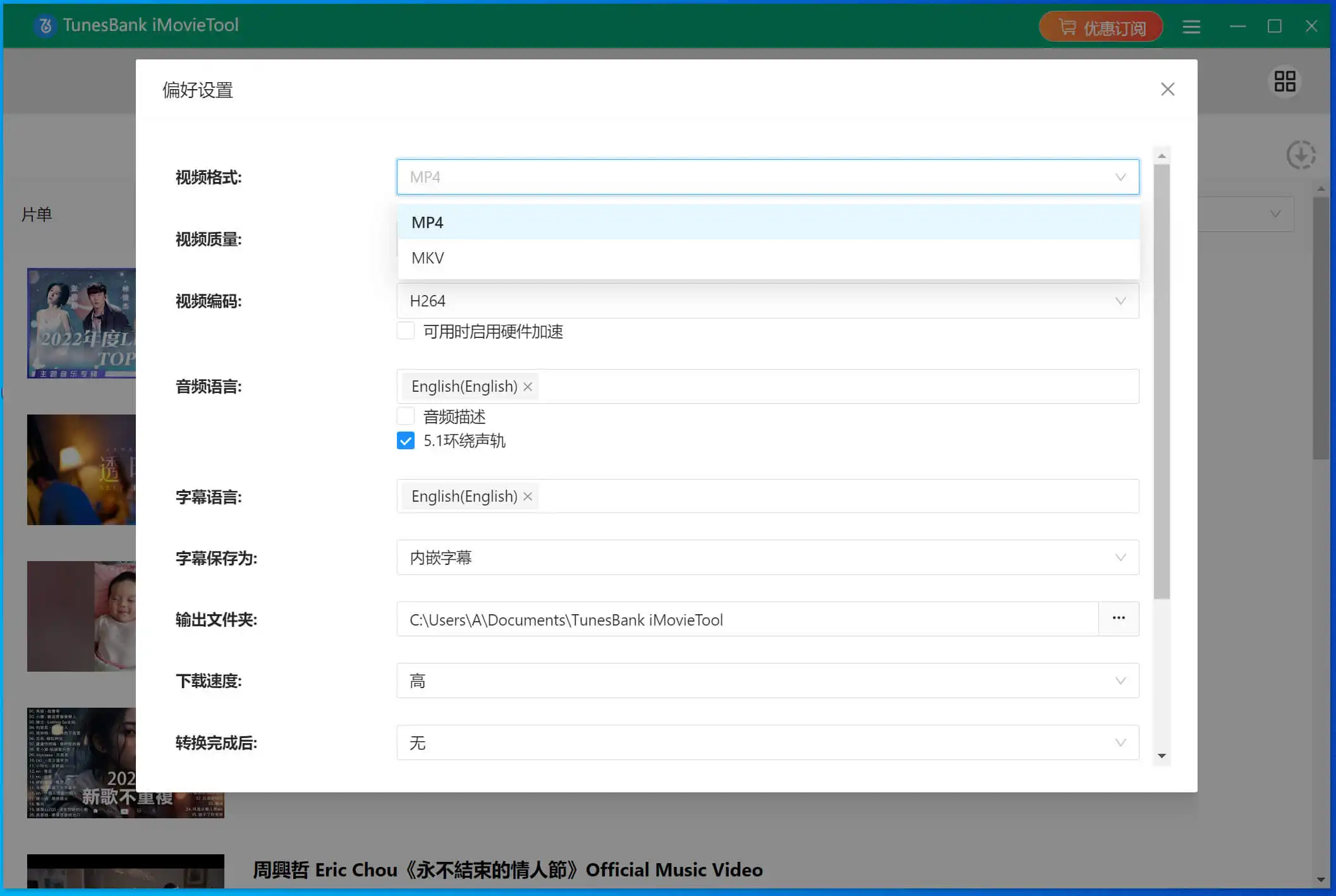Maximize the TunesBank window
The image size is (1336, 896).
[x=1274, y=27]
